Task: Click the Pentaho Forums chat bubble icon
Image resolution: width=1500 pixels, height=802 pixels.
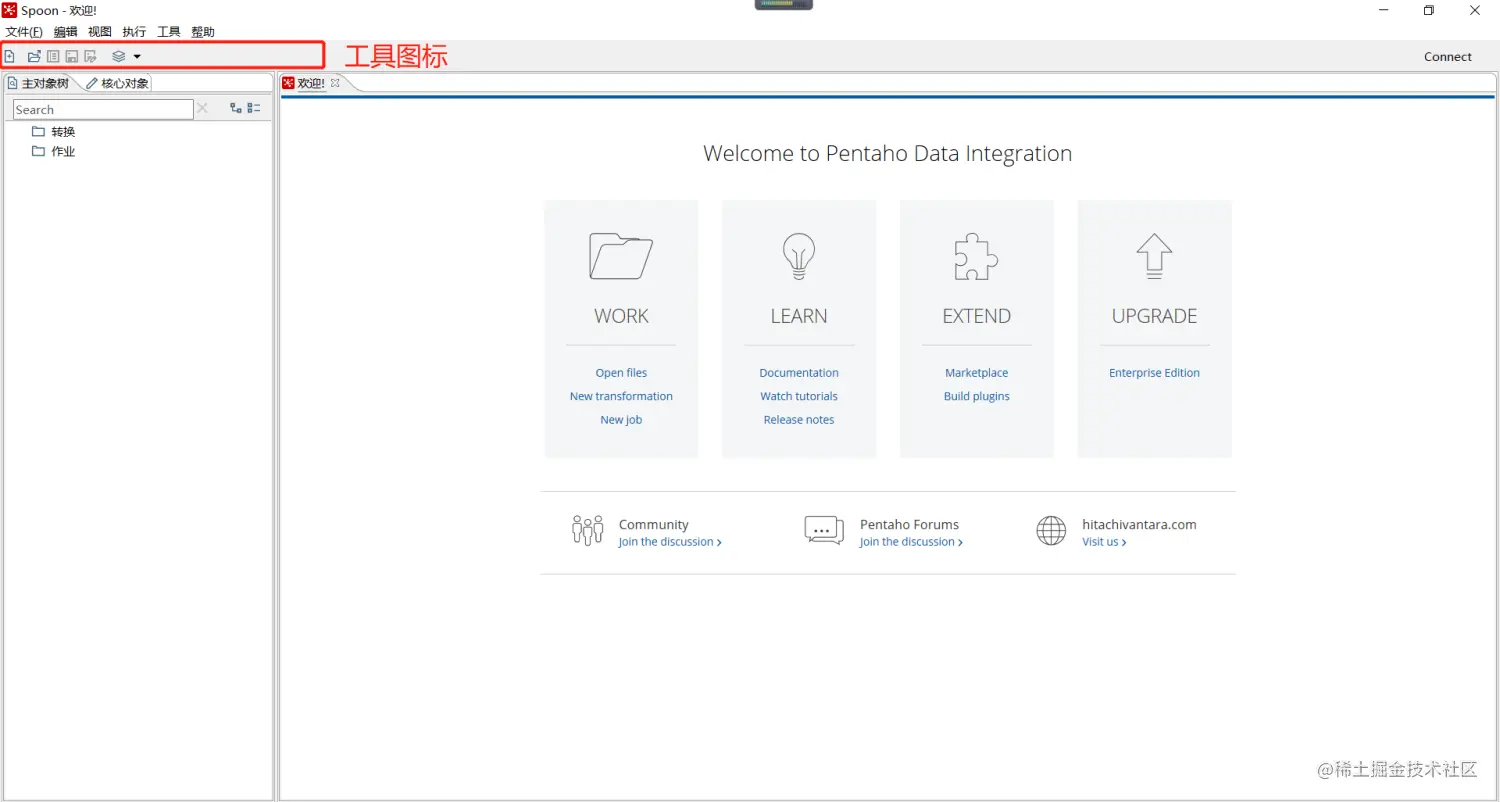Action: (824, 530)
